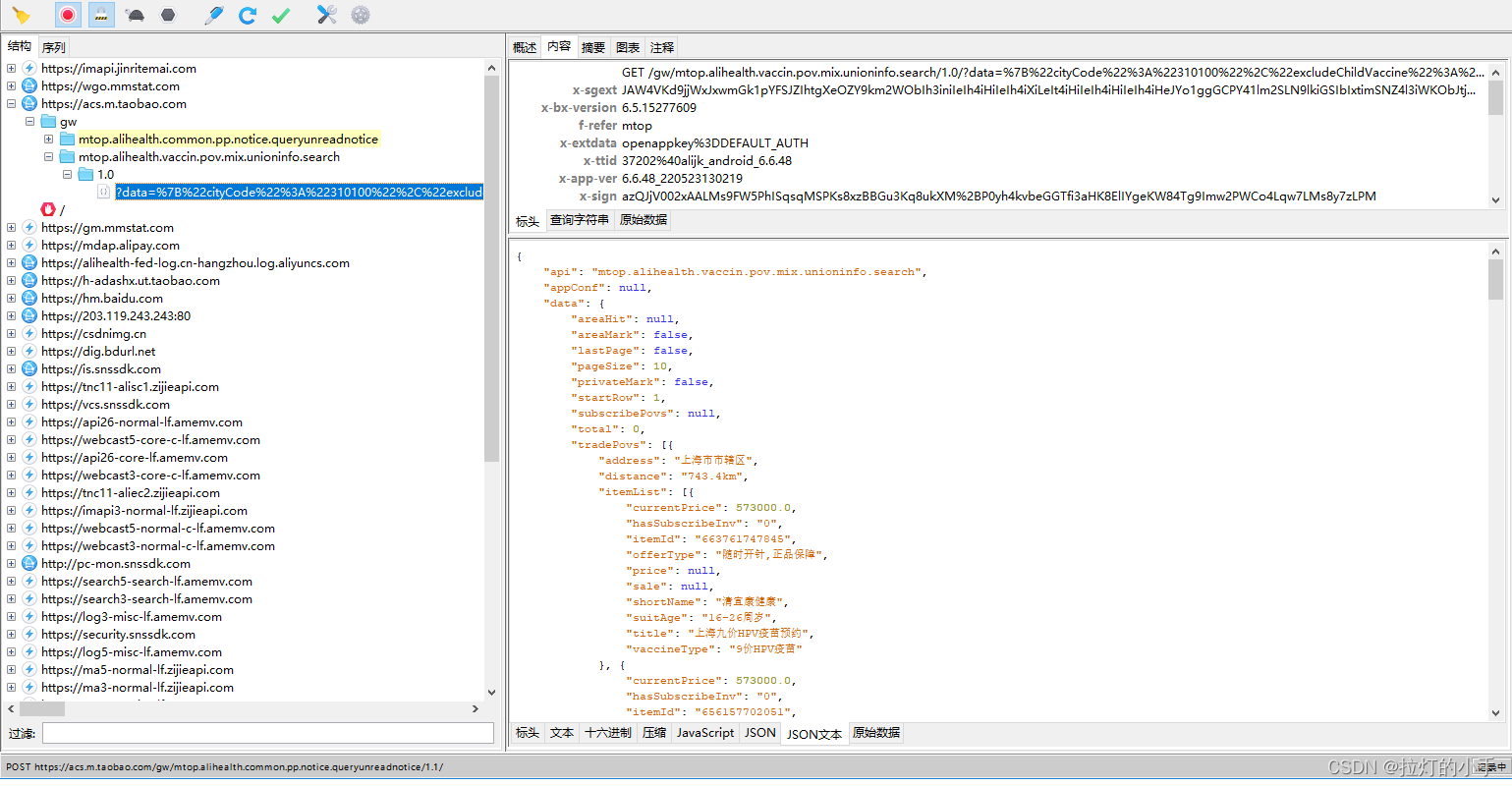Toggle the hexagon breakpoints icon
1512x786 pixels.
168,15
